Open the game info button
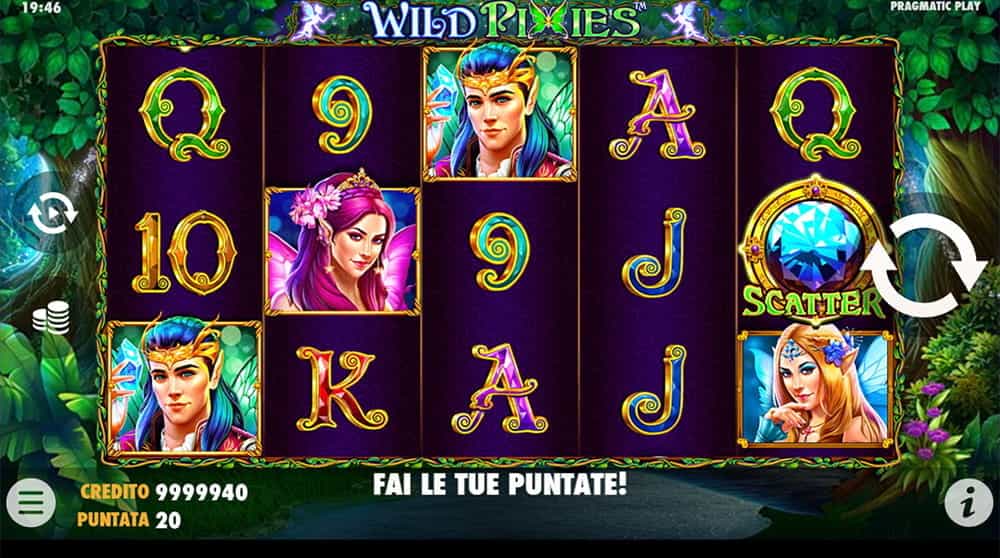1000x558 pixels. pos(969,503)
